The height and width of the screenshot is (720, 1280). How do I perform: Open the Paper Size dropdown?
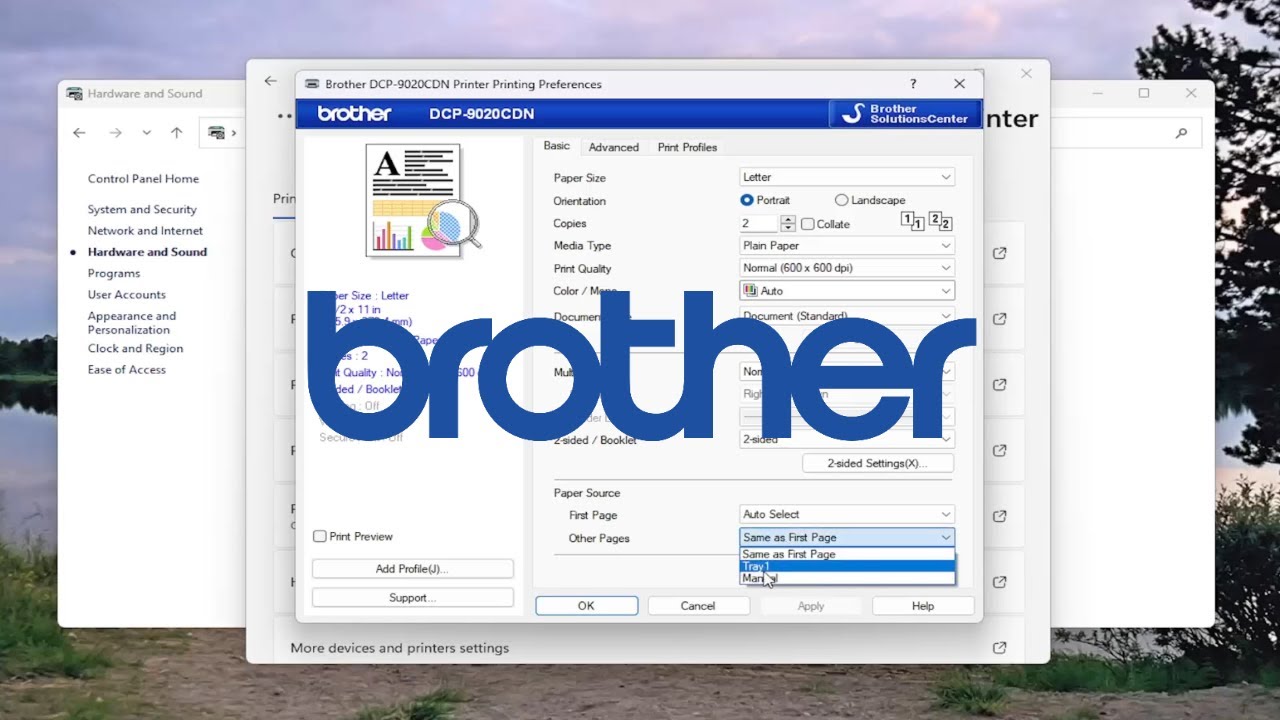[846, 178]
